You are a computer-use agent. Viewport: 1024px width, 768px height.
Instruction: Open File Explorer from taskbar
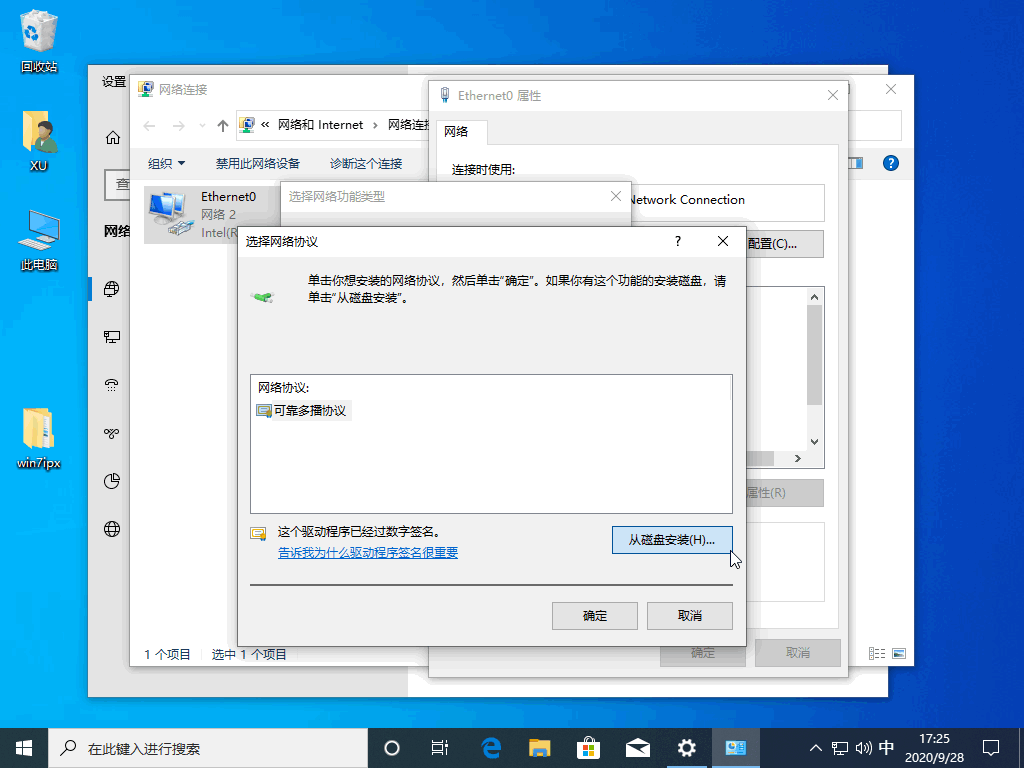click(539, 748)
